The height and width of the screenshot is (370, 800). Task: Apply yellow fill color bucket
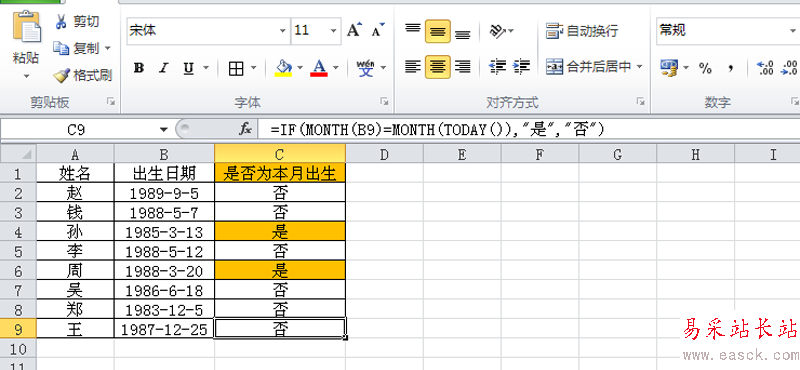click(283, 68)
